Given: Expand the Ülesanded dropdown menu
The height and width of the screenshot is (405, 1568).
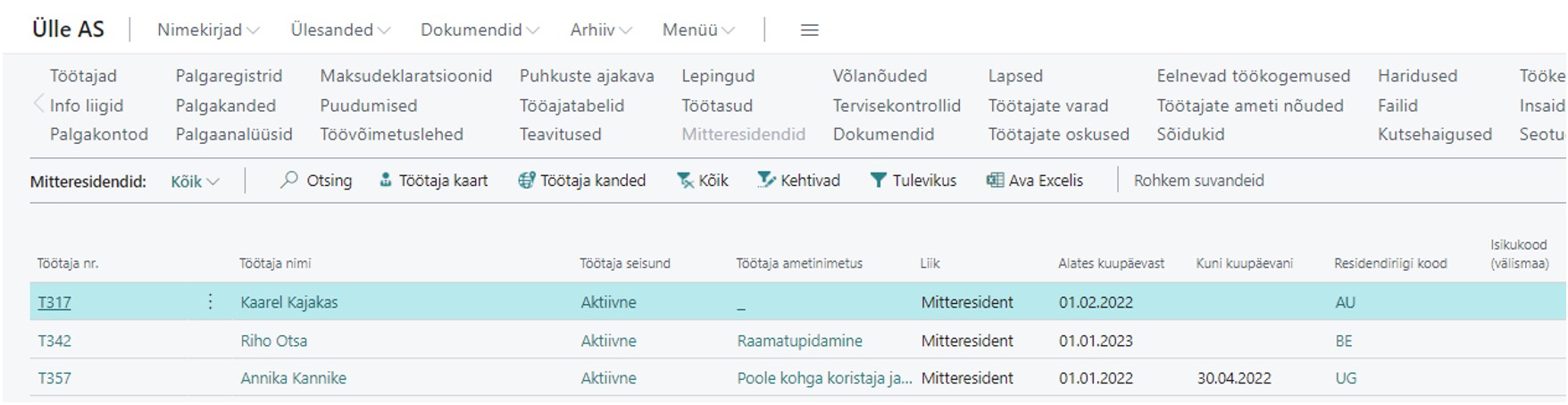Looking at the screenshot, I should 340,30.
